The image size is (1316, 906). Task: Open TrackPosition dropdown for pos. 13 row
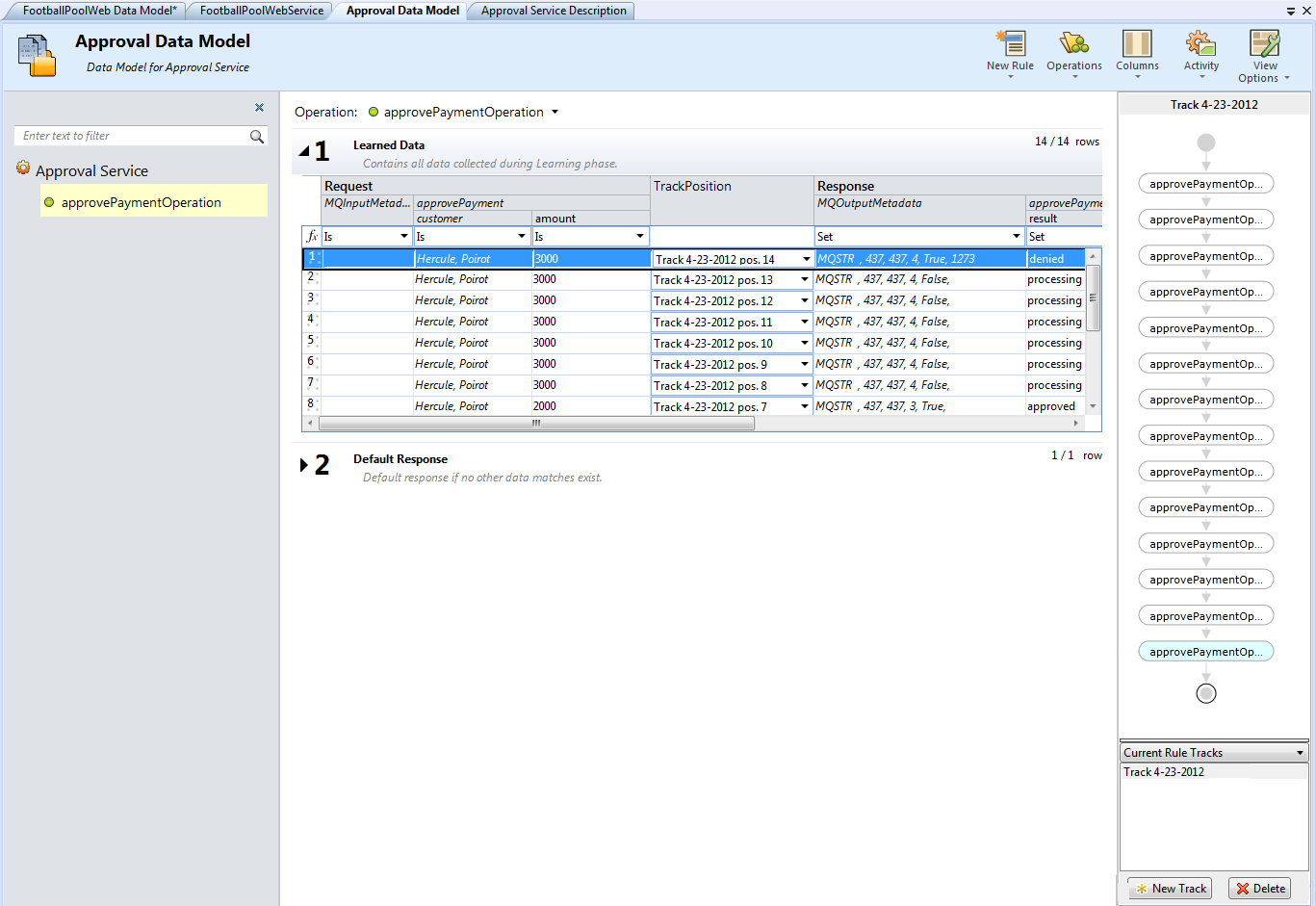[x=805, y=280]
